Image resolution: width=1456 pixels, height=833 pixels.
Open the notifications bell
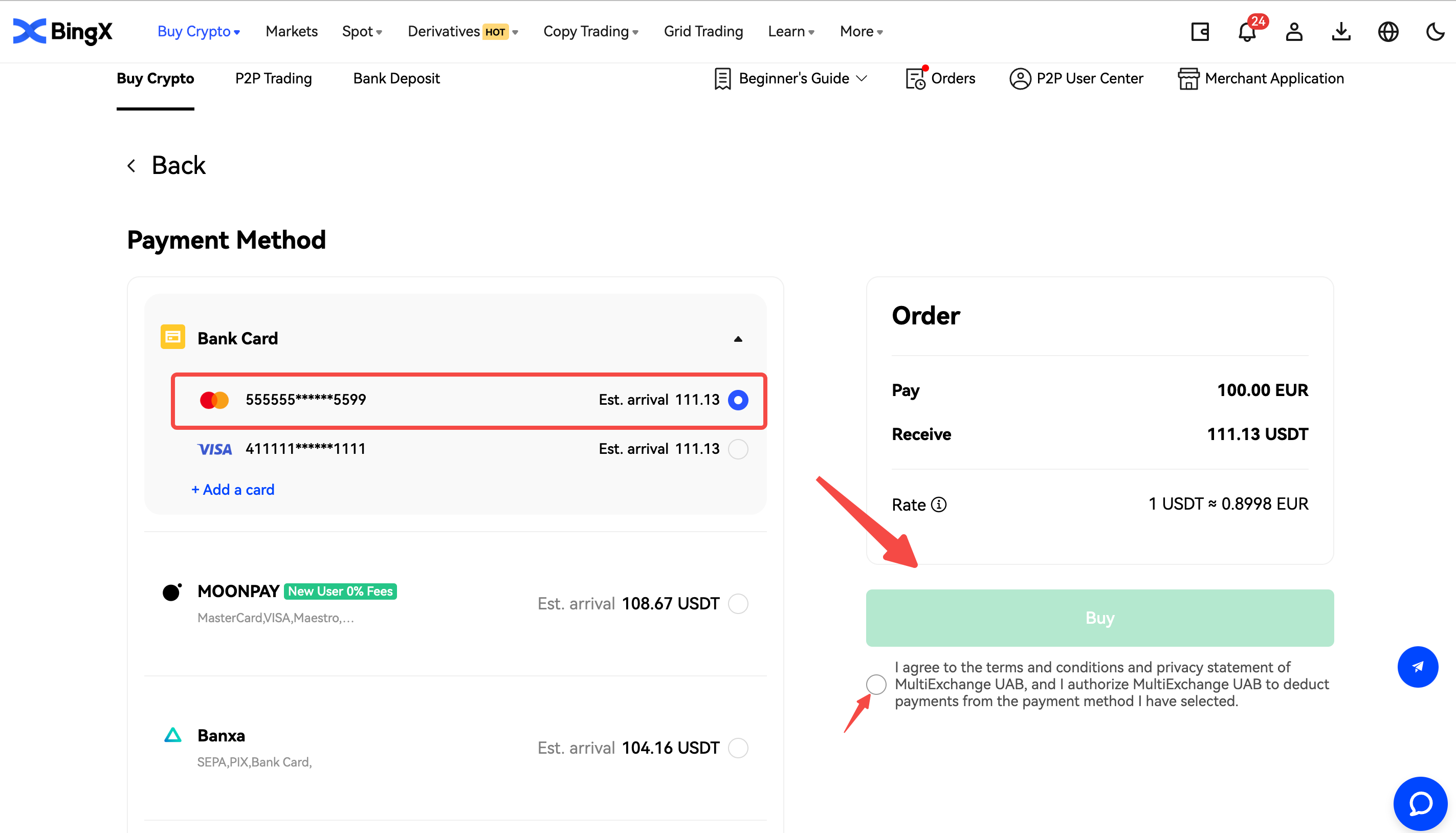(1247, 31)
